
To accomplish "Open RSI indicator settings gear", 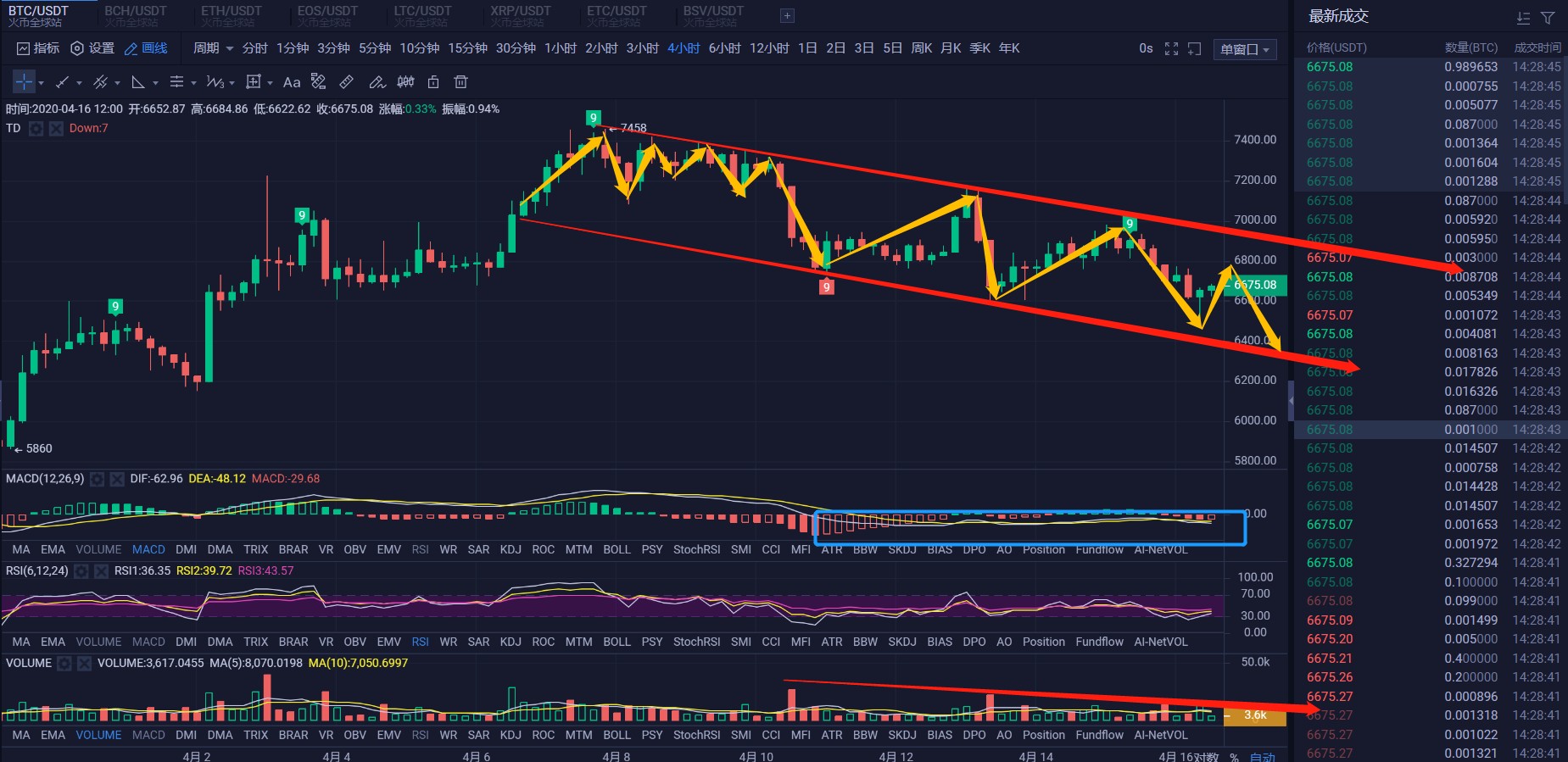I will [x=81, y=571].
